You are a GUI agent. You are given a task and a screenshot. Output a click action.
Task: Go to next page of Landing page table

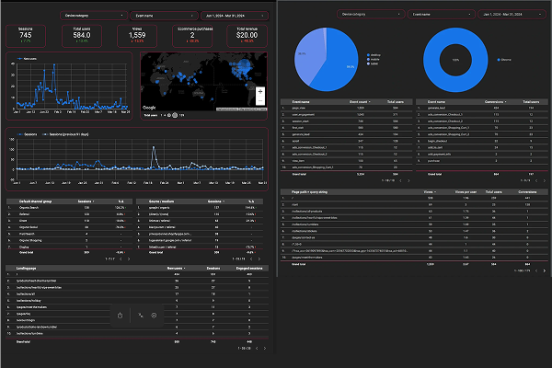pyautogui.click(x=265, y=348)
